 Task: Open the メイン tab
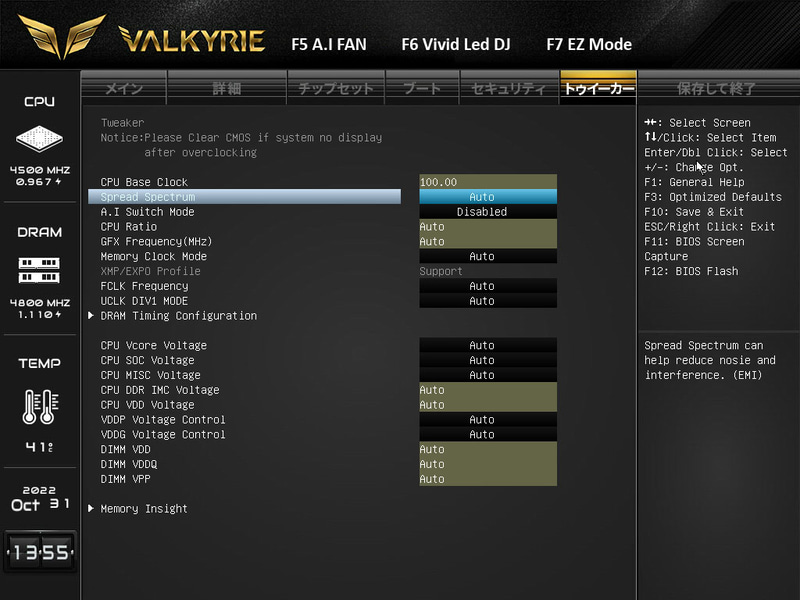tap(124, 88)
